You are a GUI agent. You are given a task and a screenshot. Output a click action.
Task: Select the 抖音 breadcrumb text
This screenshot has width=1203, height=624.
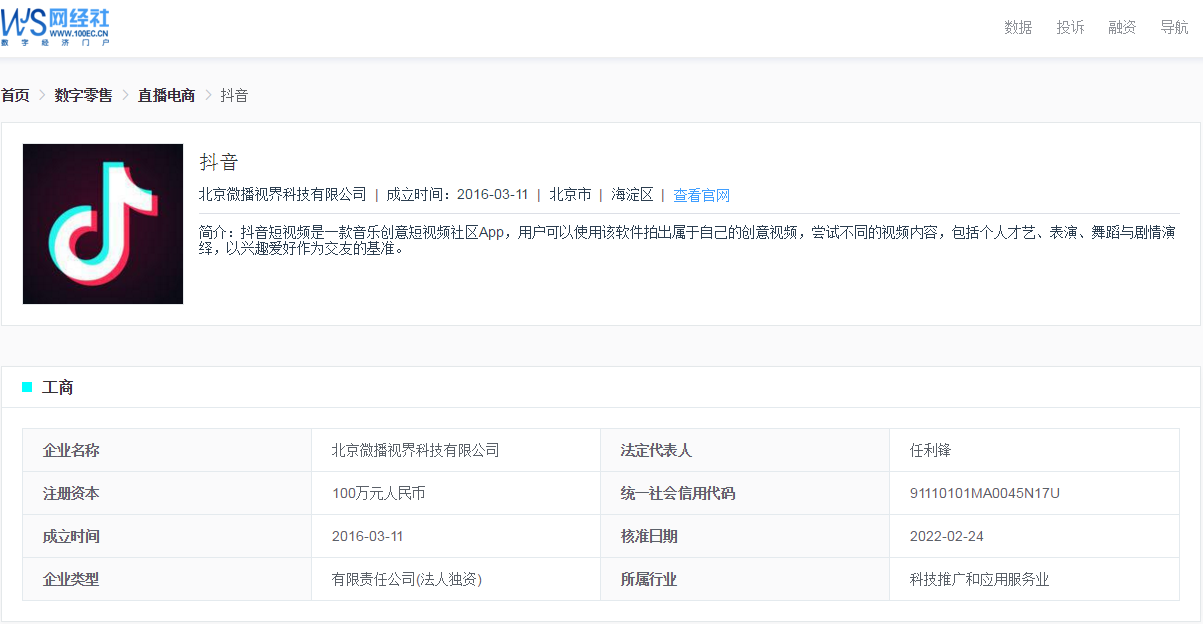[x=234, y=95]
